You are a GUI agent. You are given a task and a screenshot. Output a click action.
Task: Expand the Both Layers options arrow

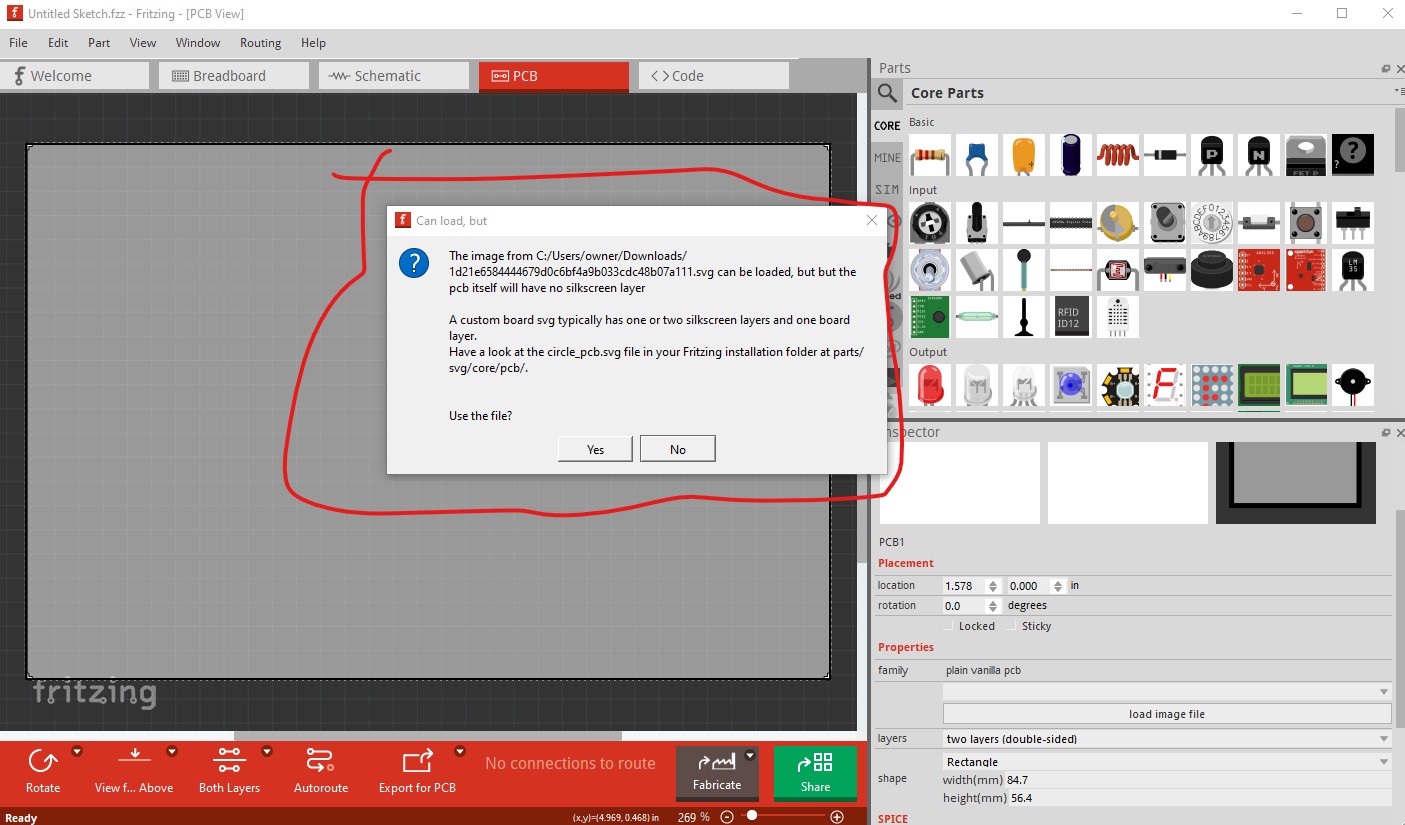267,751
